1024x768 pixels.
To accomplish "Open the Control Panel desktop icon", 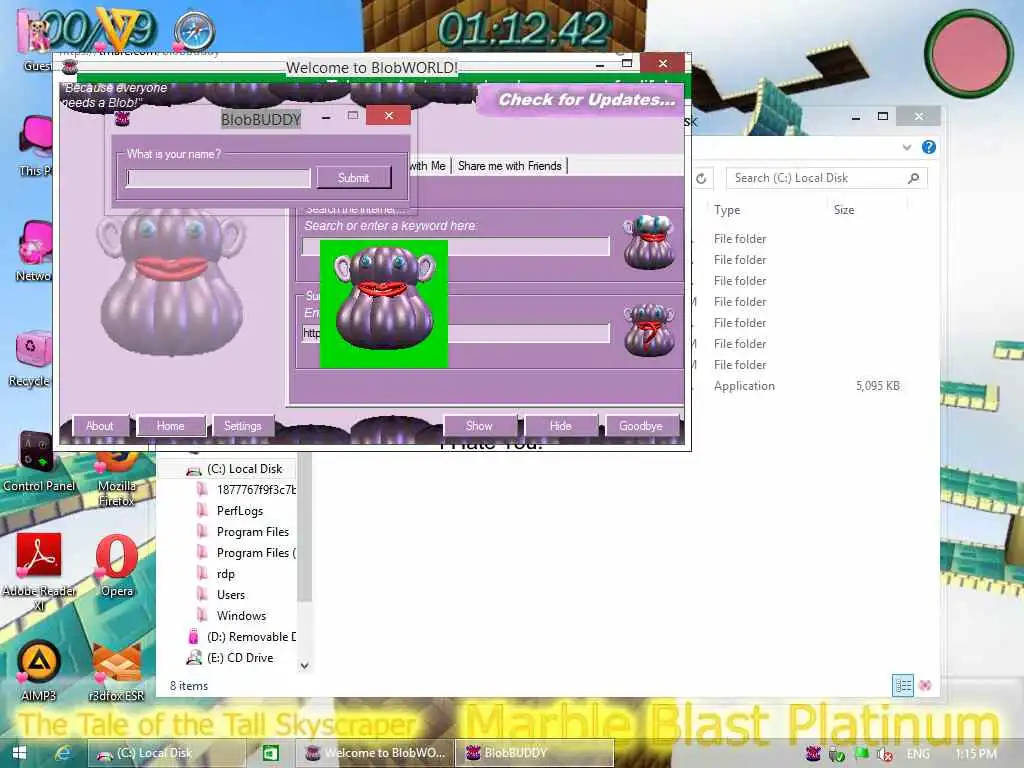I will pos(37,461).
